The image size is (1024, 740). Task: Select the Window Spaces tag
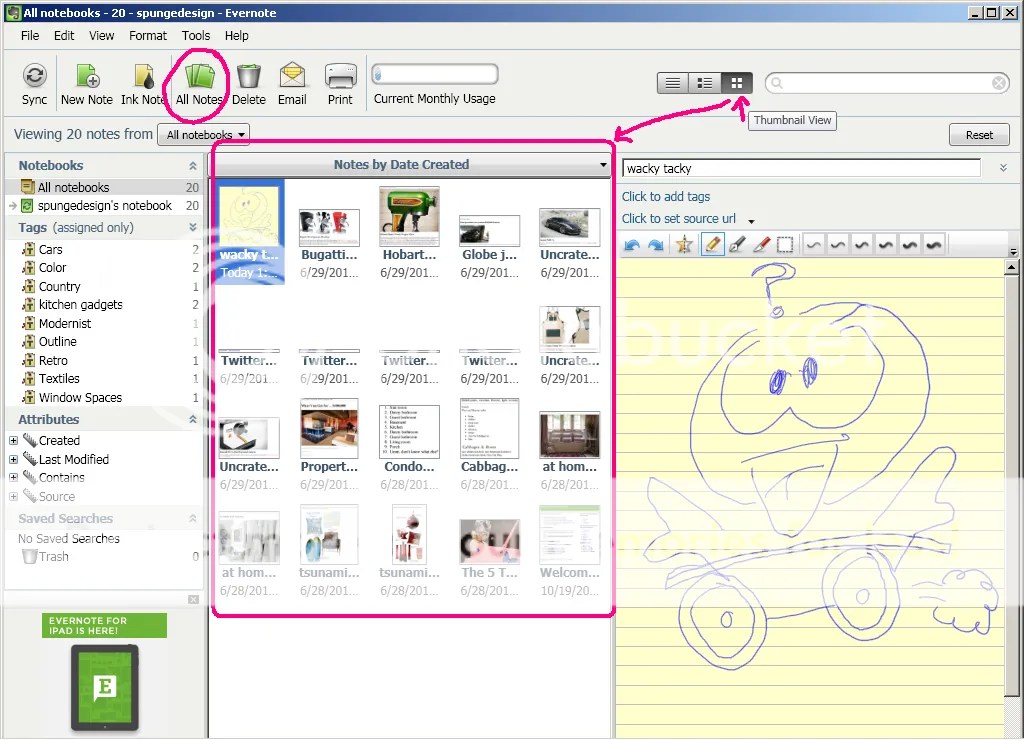[x=80, y=398]
